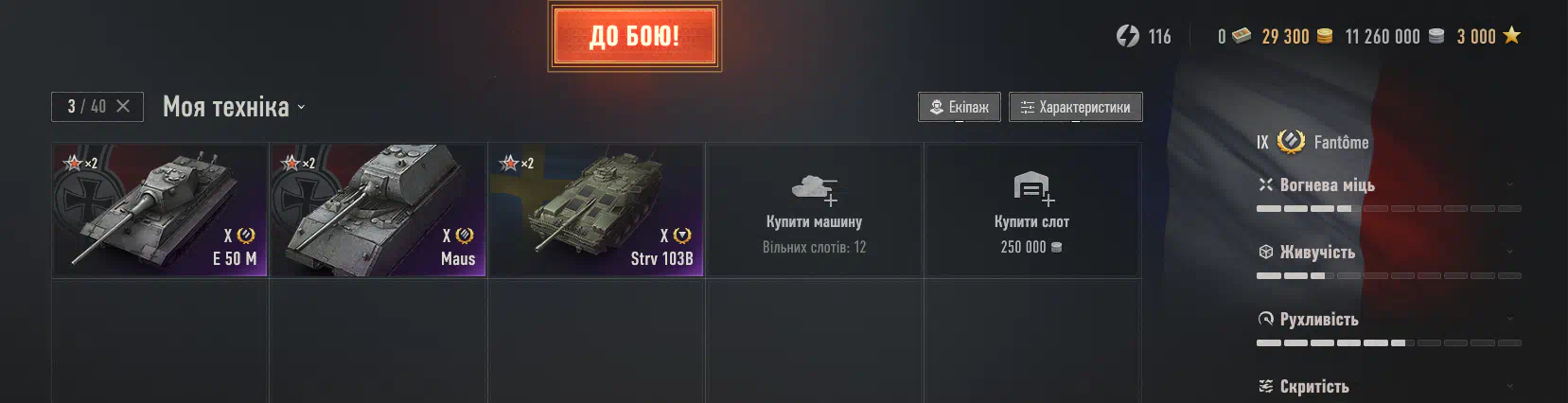The image size is (1568, 403).
Task: Select the E 50 M tank card
Action: 160,210
